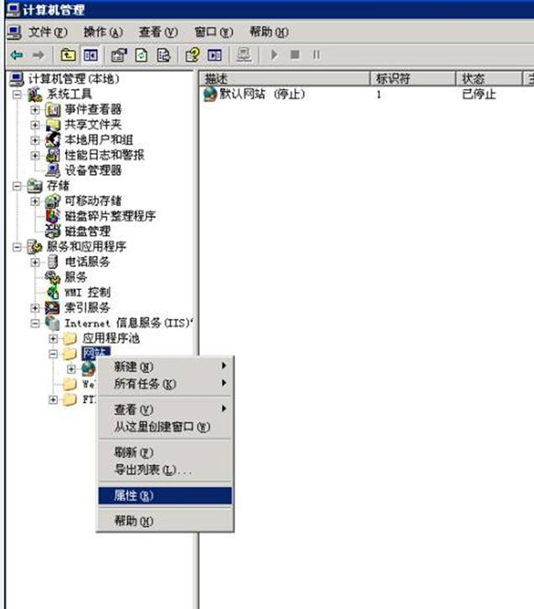Select the 默认网站 (停止) list entry
This screenshot has width=534, height=609.
coord(262,94)
